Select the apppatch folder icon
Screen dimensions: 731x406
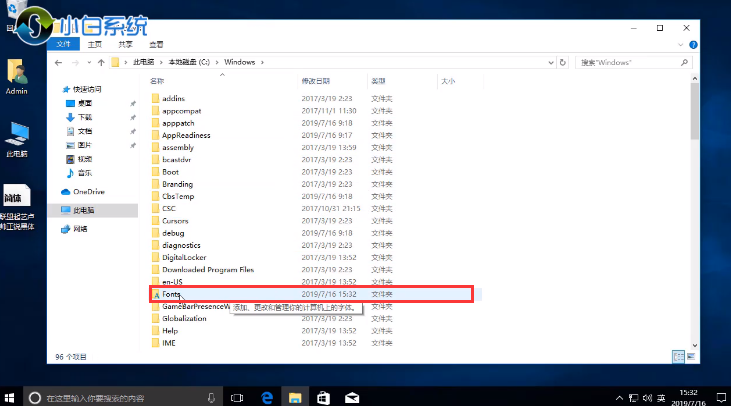(x=156, y=123)
